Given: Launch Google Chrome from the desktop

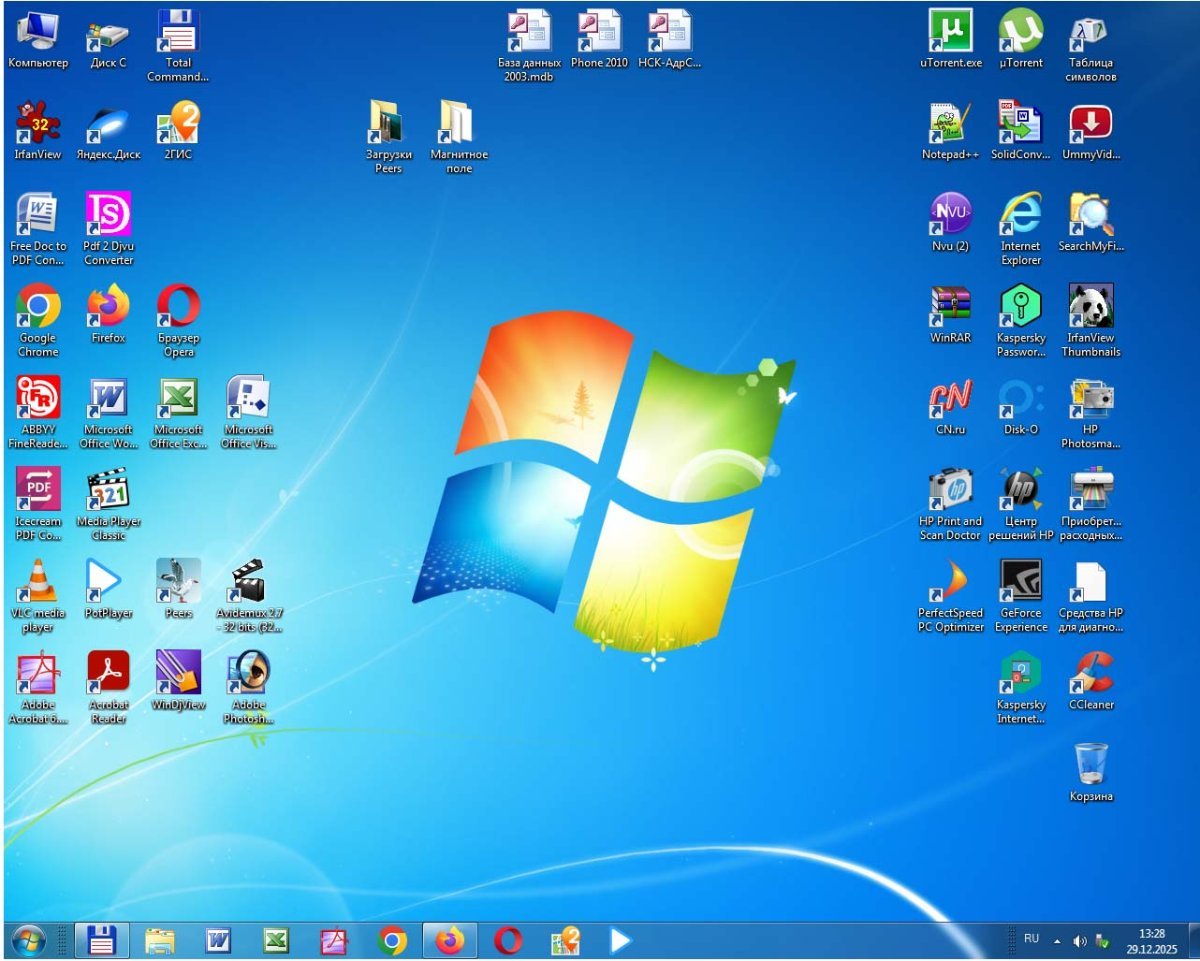Looking at the screenshot, I should [38, 307].
